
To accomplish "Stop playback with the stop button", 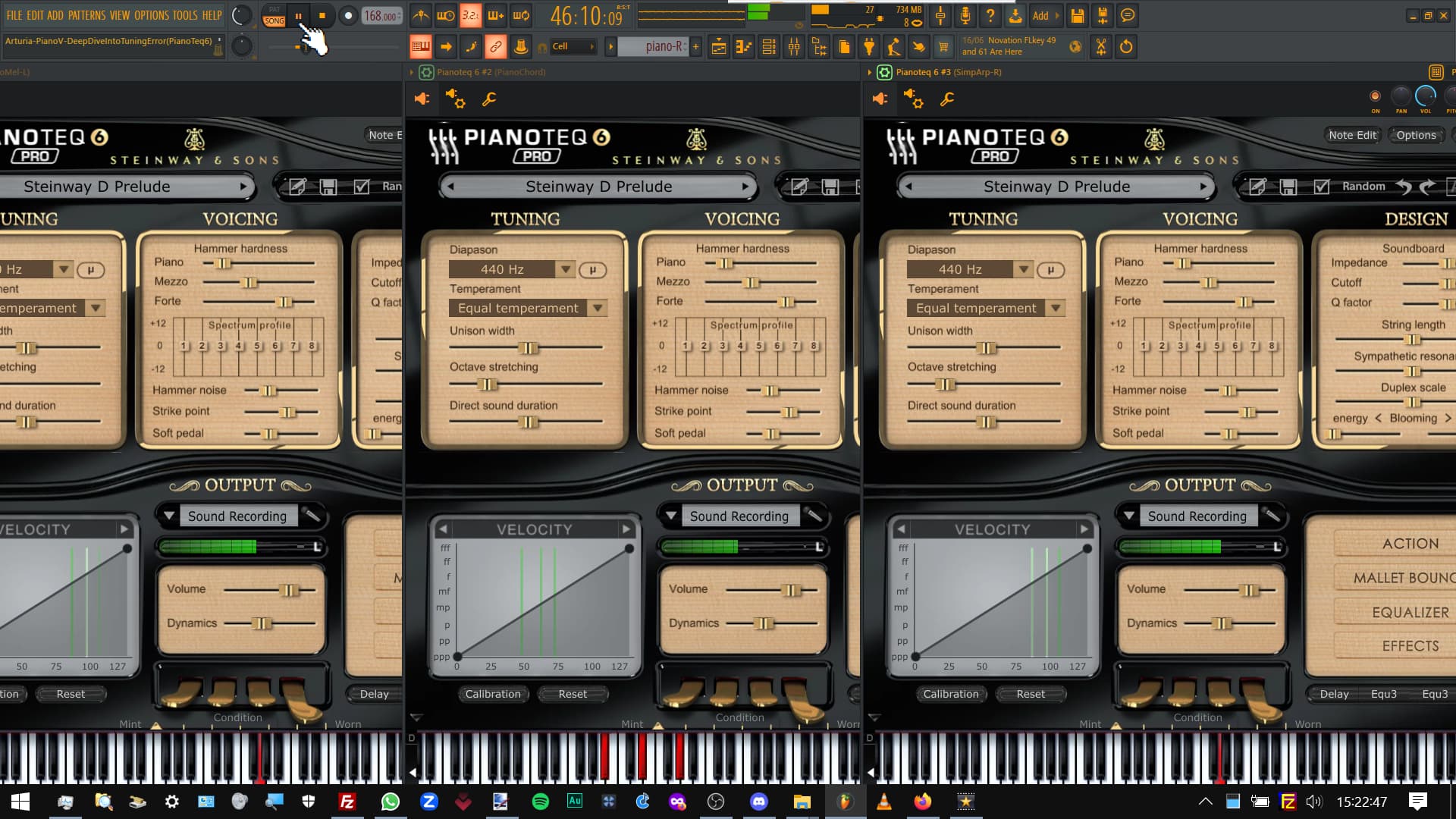I will tap(322, 15).
